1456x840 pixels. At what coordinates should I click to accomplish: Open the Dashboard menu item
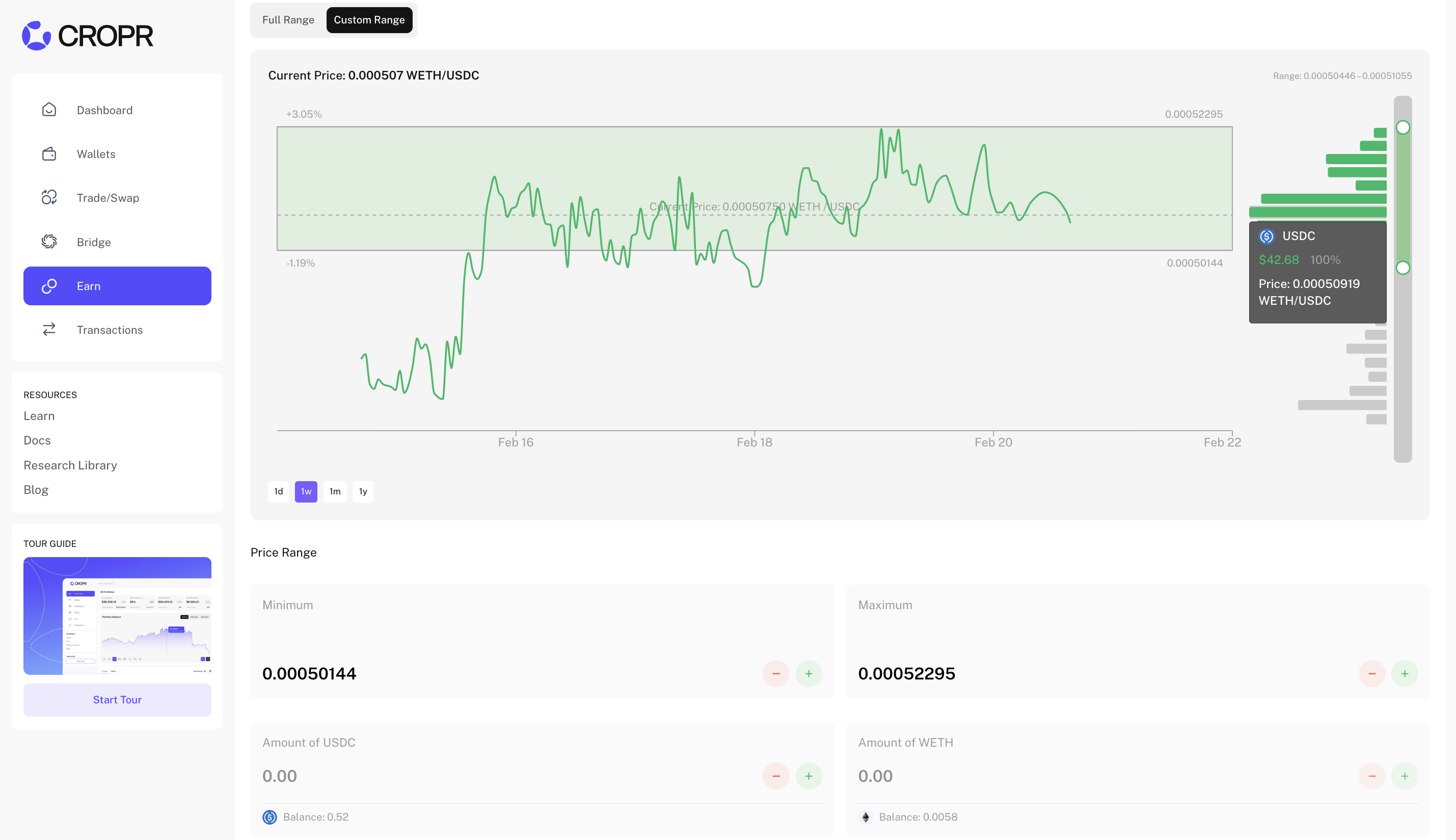(x=117, y=110)
